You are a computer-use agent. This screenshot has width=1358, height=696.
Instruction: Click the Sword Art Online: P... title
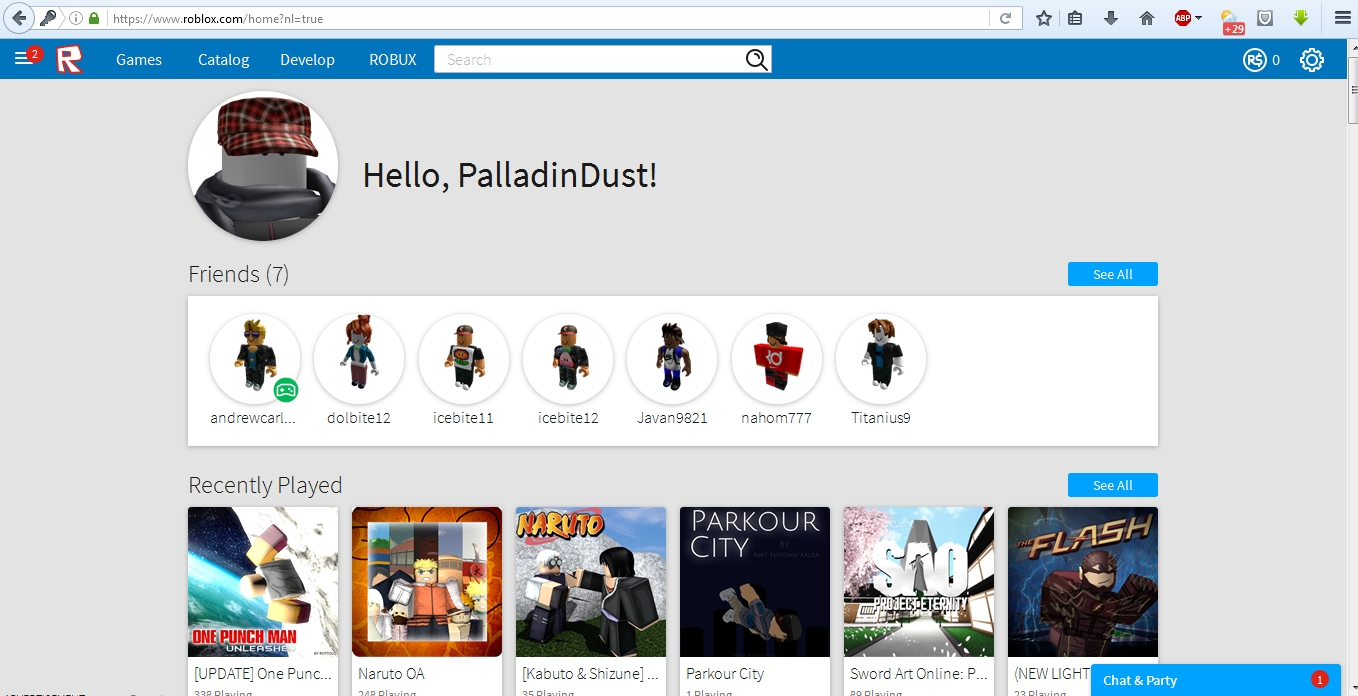coord(919,674)
